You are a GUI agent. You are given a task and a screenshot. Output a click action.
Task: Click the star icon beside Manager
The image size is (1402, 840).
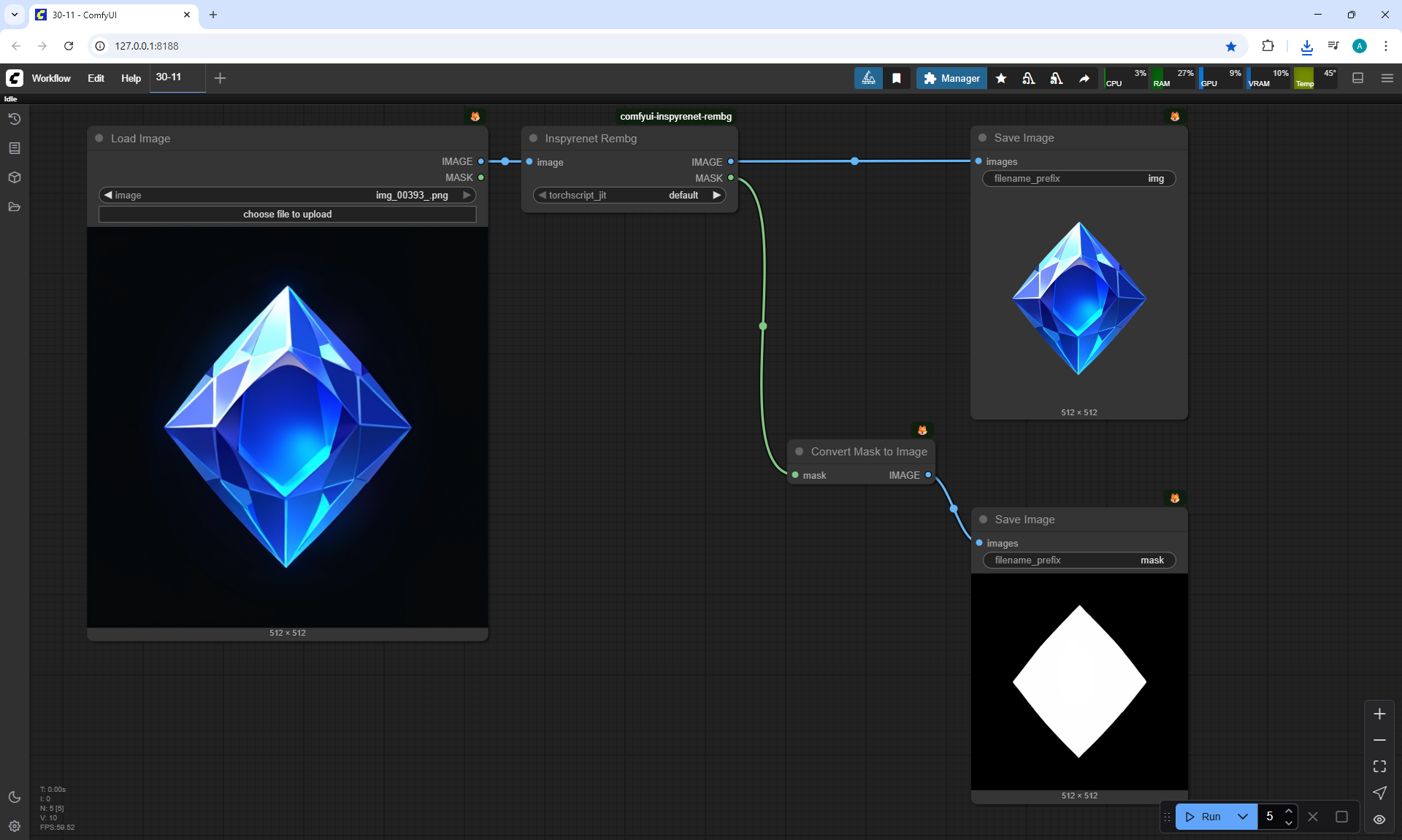[1001, 78]
